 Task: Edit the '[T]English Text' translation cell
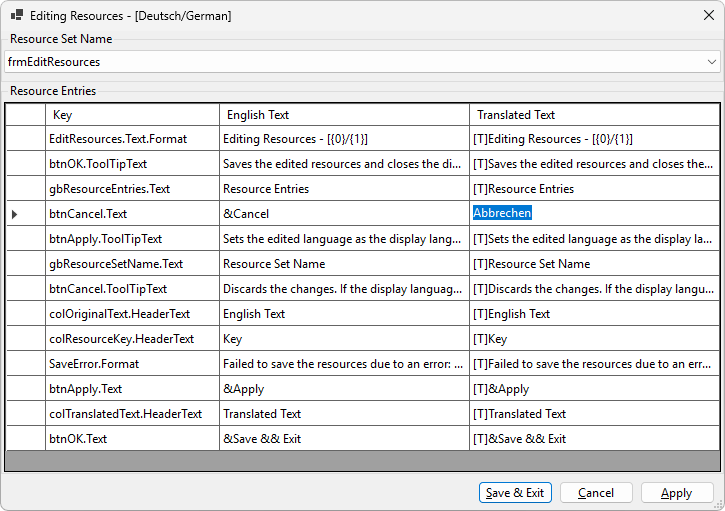(595, 314)
